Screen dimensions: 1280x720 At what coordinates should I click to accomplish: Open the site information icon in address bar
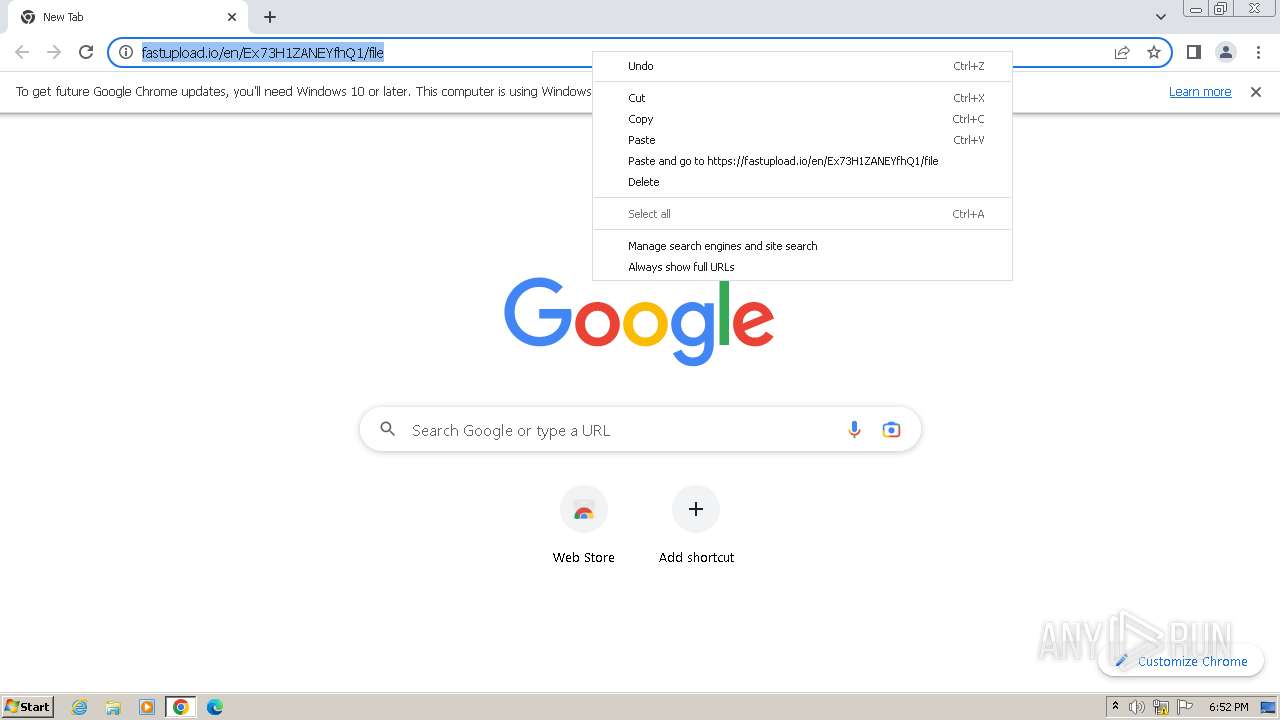pos(126,52)
